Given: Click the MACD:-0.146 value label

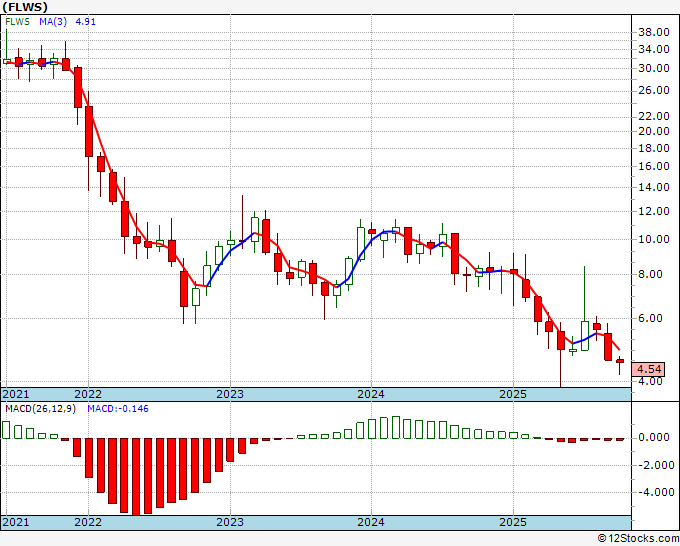Looking at the screenshot, I should pos(118,409).
